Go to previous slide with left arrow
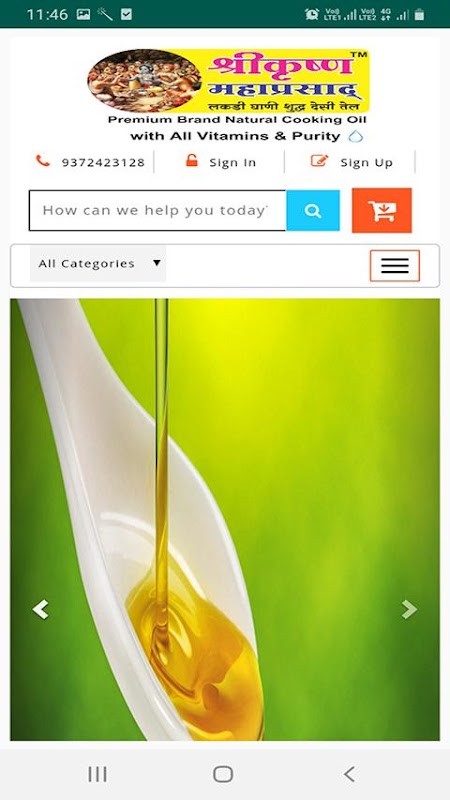The height and width of the screenshot is (800, 450). click(40, 609)
